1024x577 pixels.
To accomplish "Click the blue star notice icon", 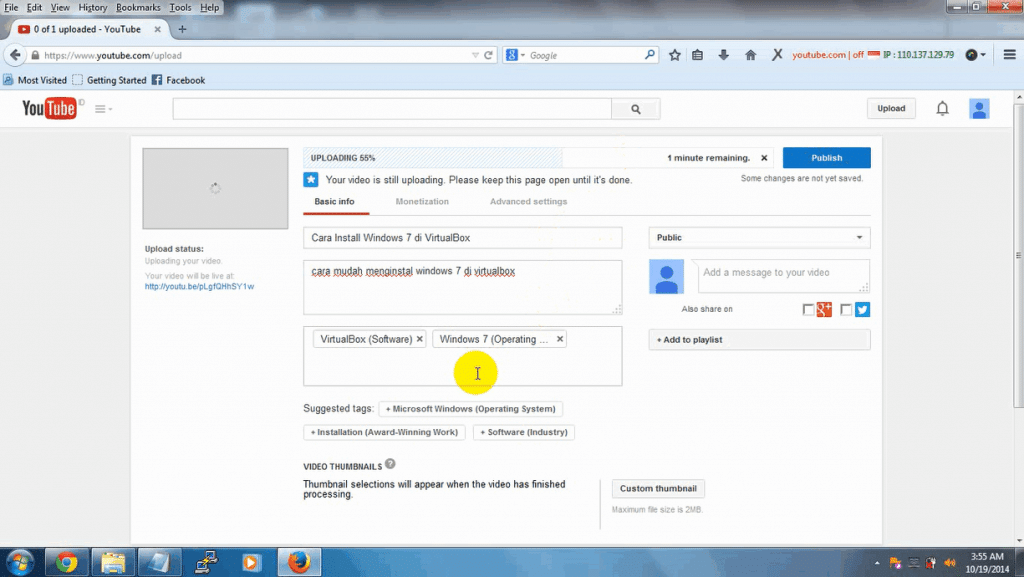I will (x=311, y=179).
